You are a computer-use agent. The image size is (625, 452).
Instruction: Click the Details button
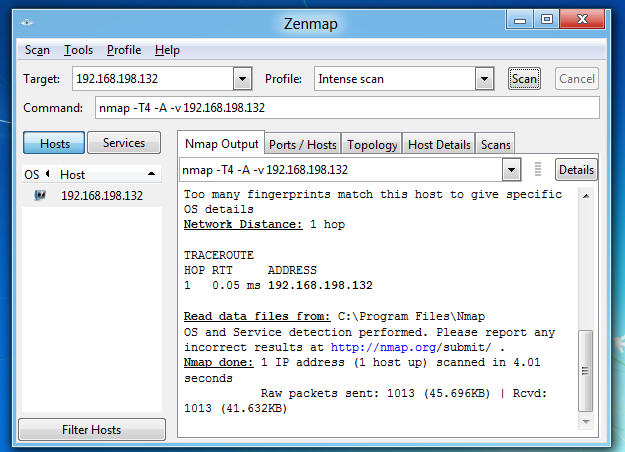pyautogui.click(x=576, y=170)
